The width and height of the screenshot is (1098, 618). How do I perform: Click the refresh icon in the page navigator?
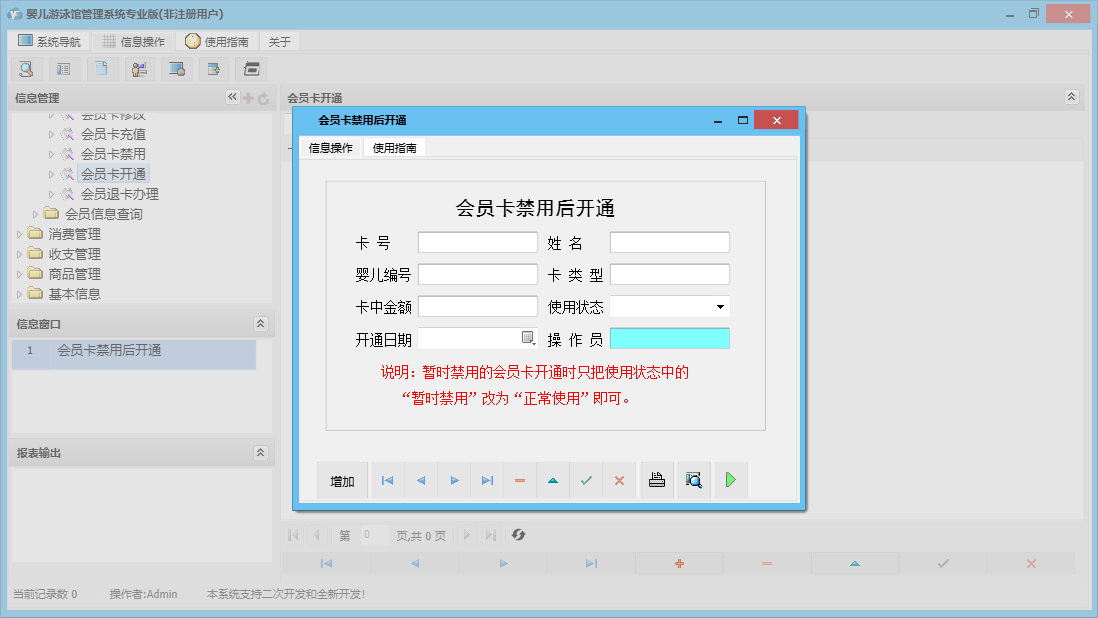tap(518, 535)
